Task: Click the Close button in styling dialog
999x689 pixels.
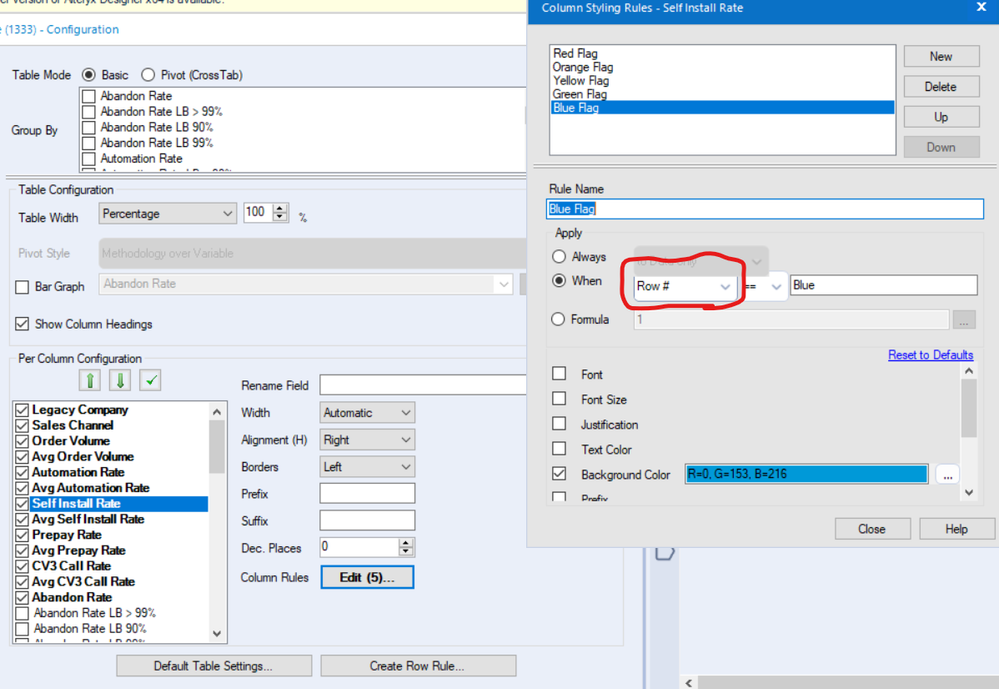Action: tap(872, 529)
